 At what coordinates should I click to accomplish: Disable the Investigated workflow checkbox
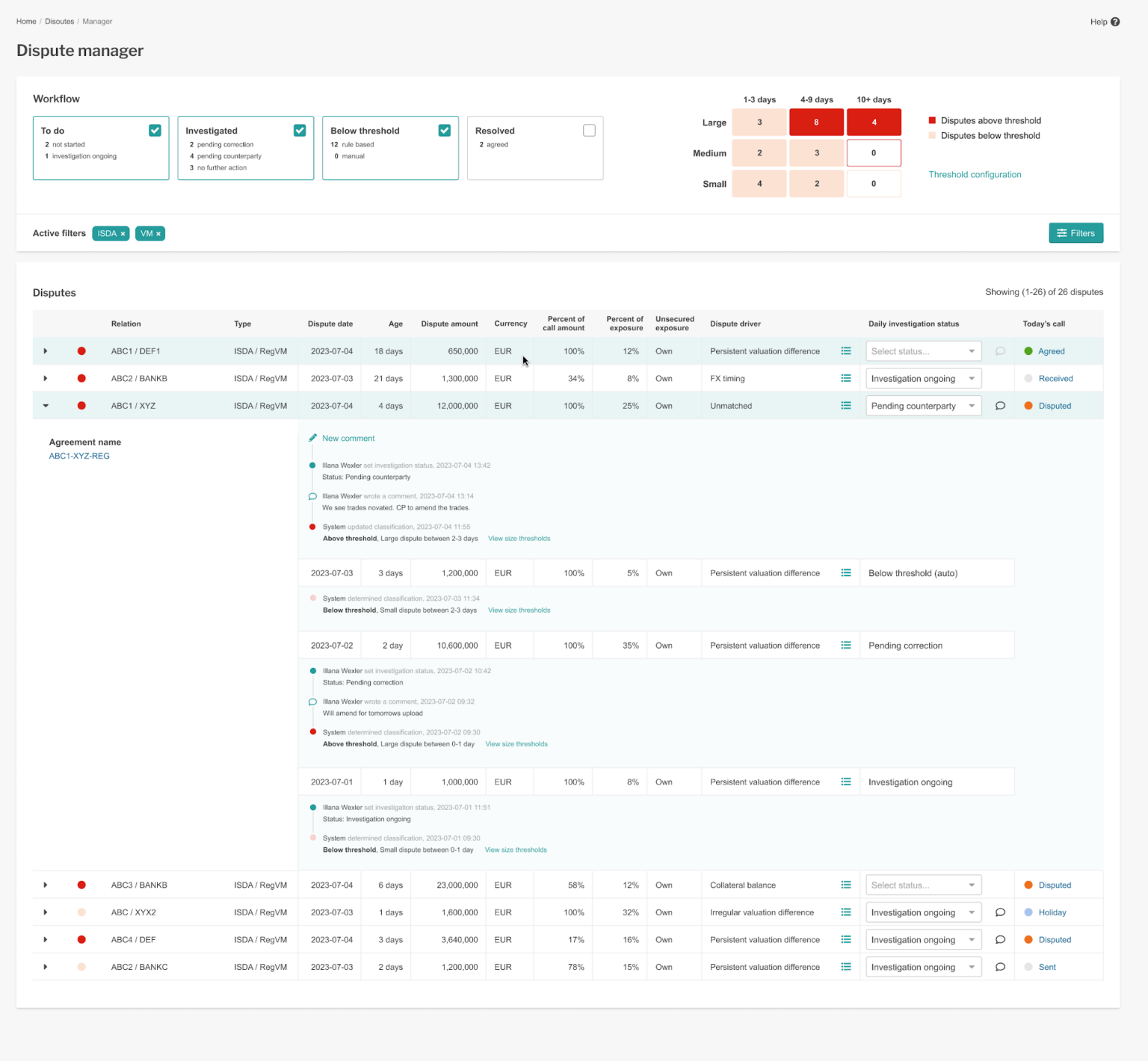pyautogui.click(x=299, y=130)
